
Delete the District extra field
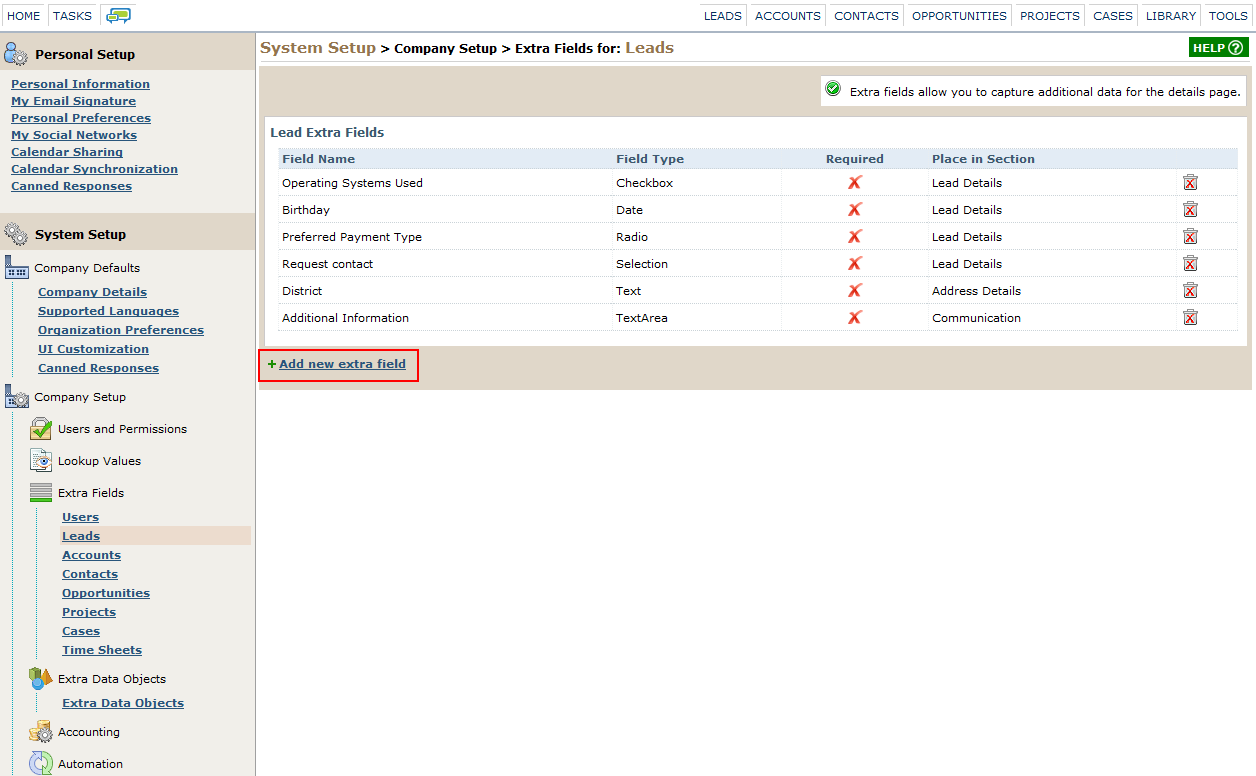coord(1190,290)
